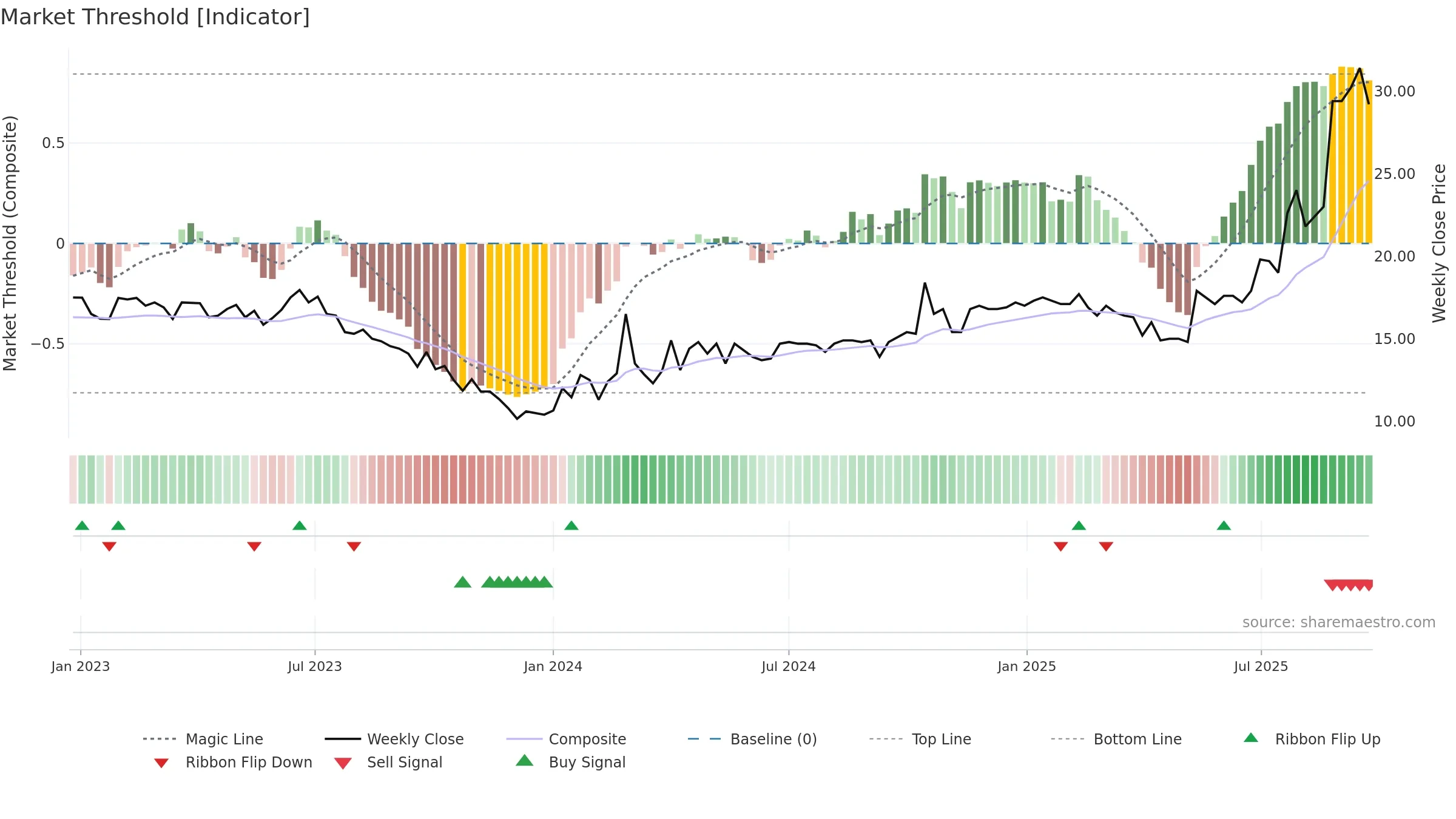Click the Jul 2025 x-axis label
Viewport: 1456px width, 819px height.
click(1261, 667)
